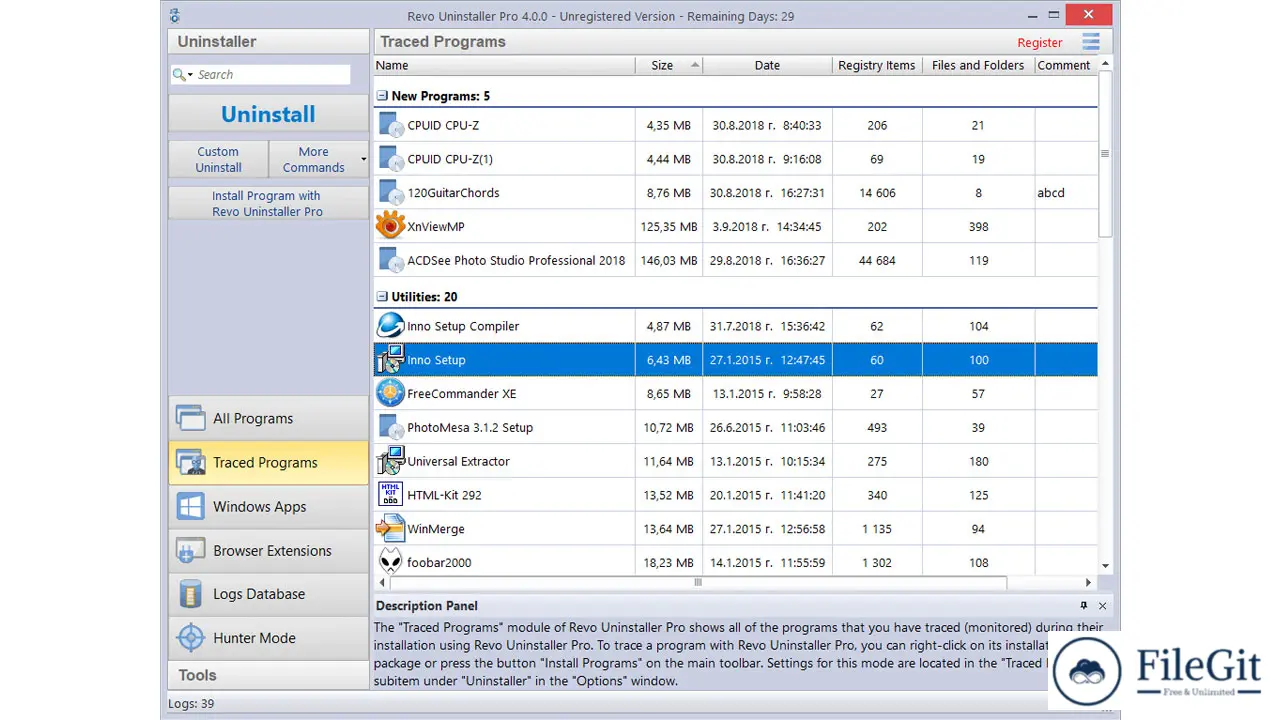Click the 14 606 registry items cell
This screenshot has height=720, width=1280.
click(x=877, y=193)
